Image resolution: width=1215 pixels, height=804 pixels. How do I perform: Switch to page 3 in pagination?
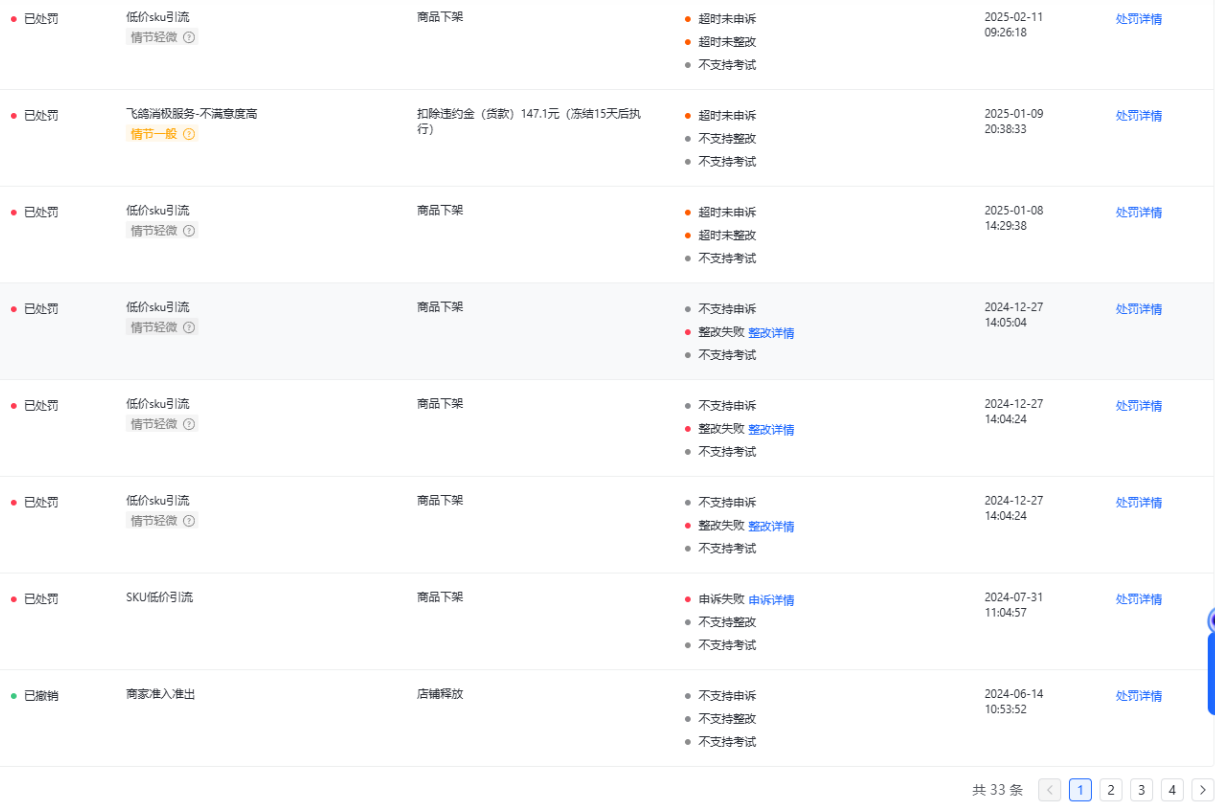[1141, 790]
